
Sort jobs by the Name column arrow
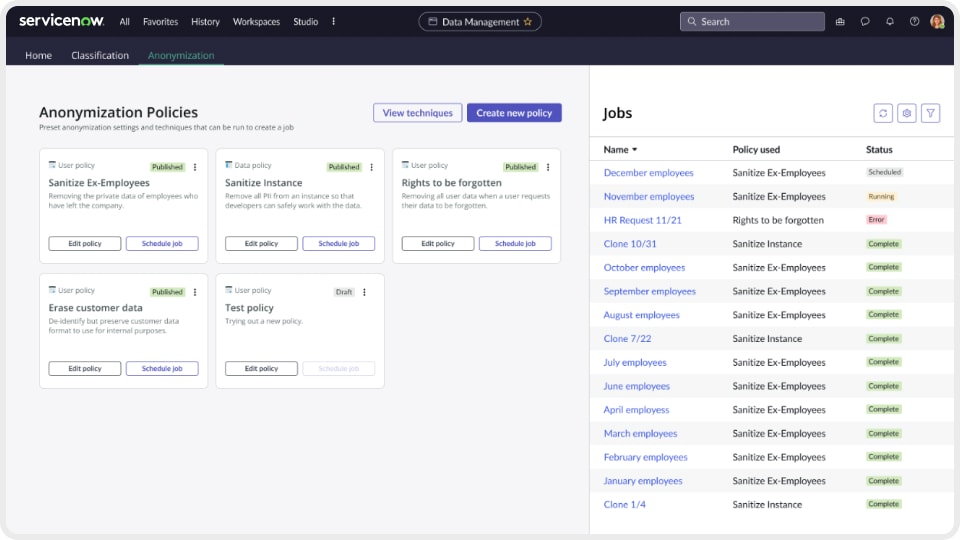point(635,150)
